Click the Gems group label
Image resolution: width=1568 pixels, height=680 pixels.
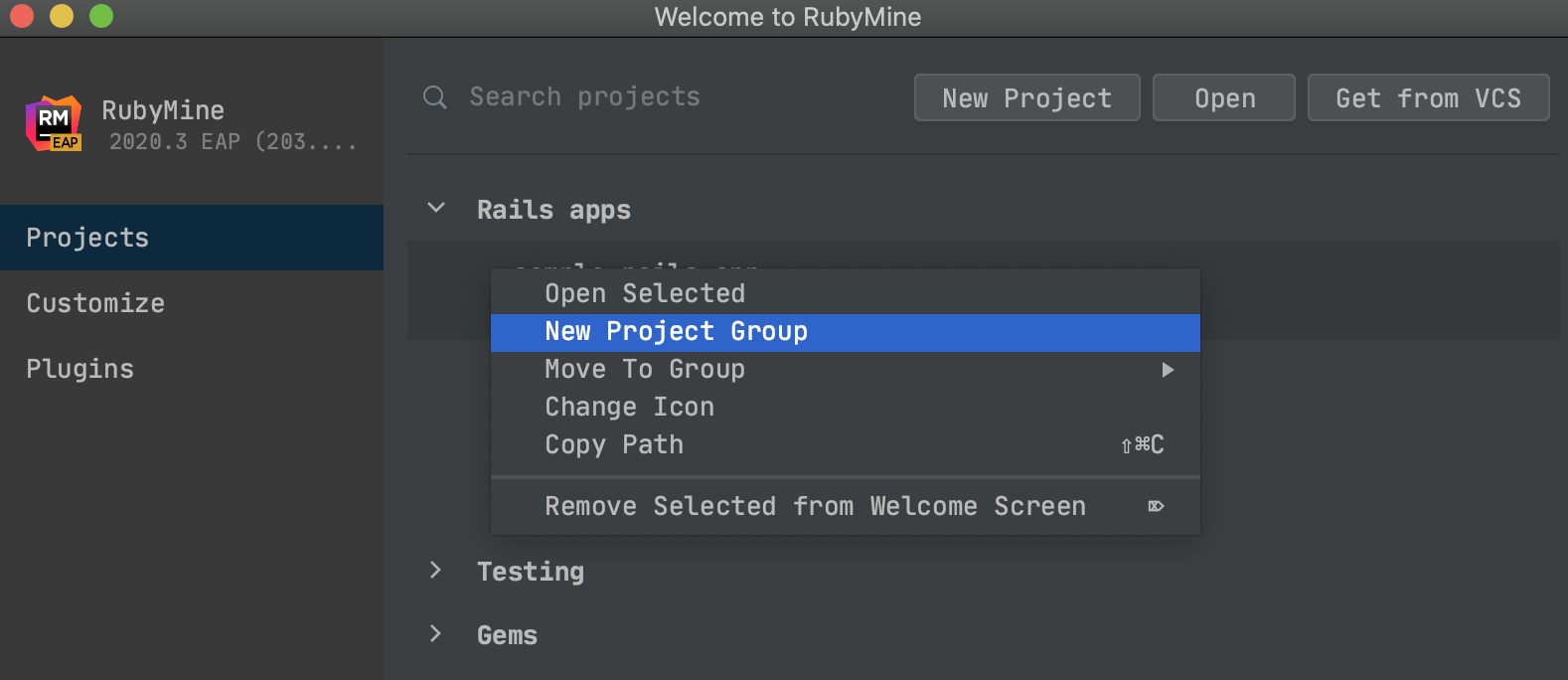click(x=507, y=635)
